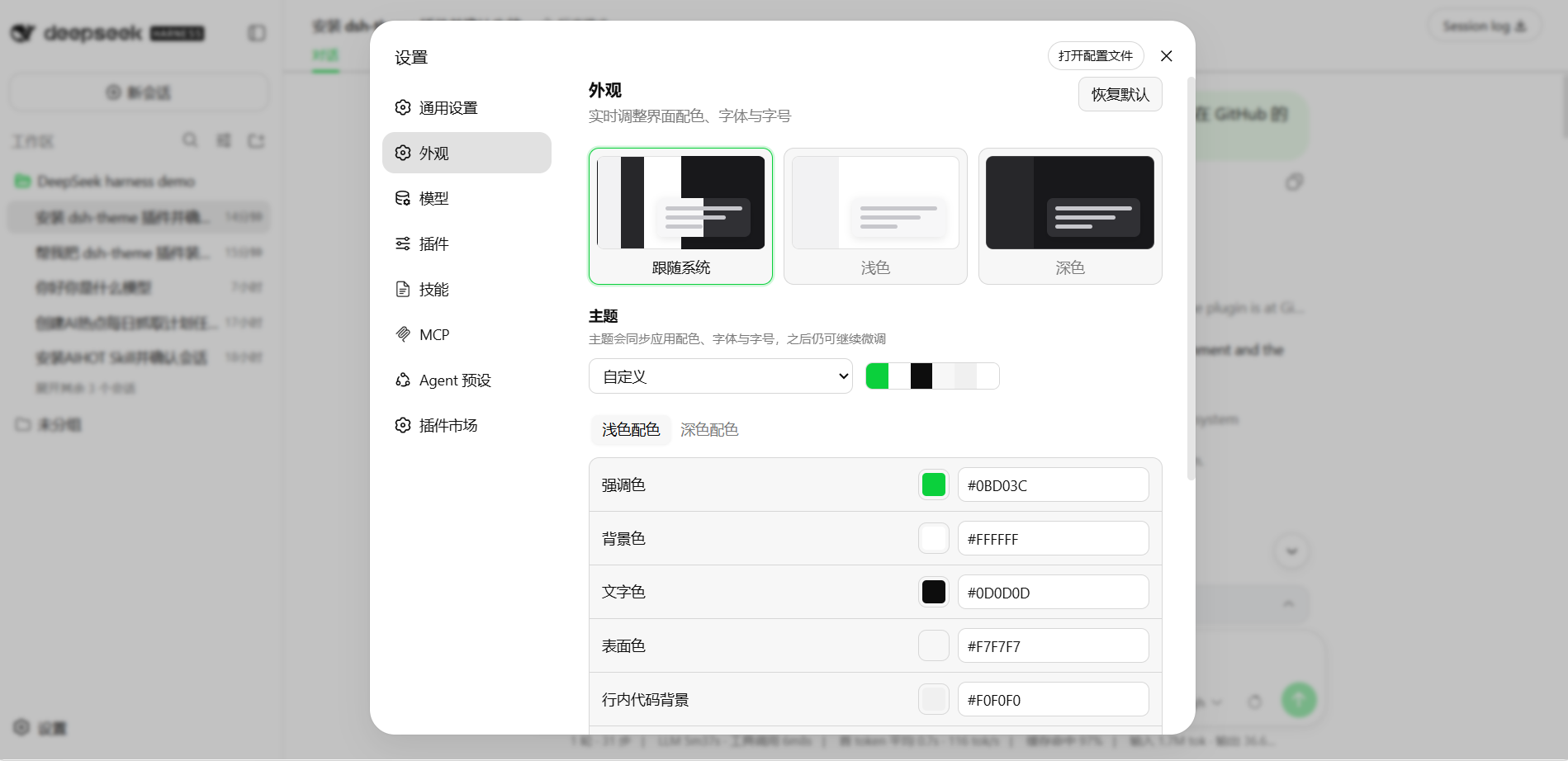This screenshot has height=761, width=1568.
Task: Switch to the 浅色配色 tab
Action: [x=631, y=430]
